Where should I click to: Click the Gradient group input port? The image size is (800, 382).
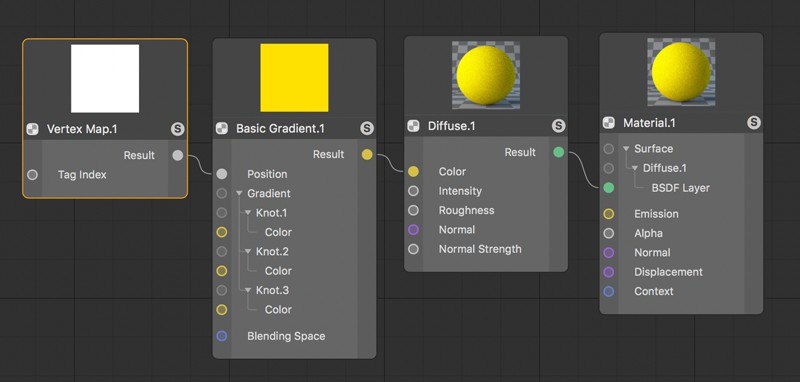221,193
